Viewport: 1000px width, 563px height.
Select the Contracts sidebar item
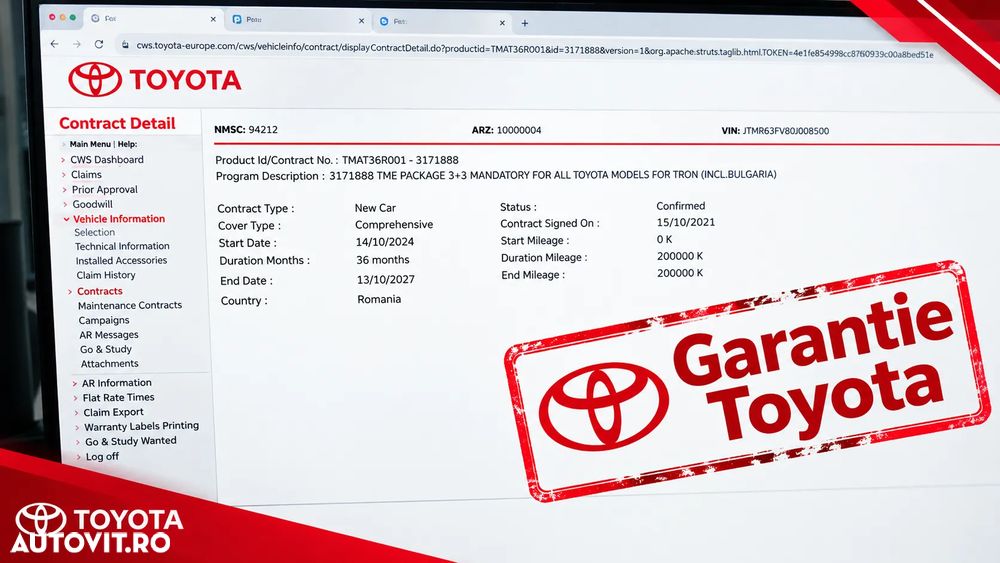99,291
